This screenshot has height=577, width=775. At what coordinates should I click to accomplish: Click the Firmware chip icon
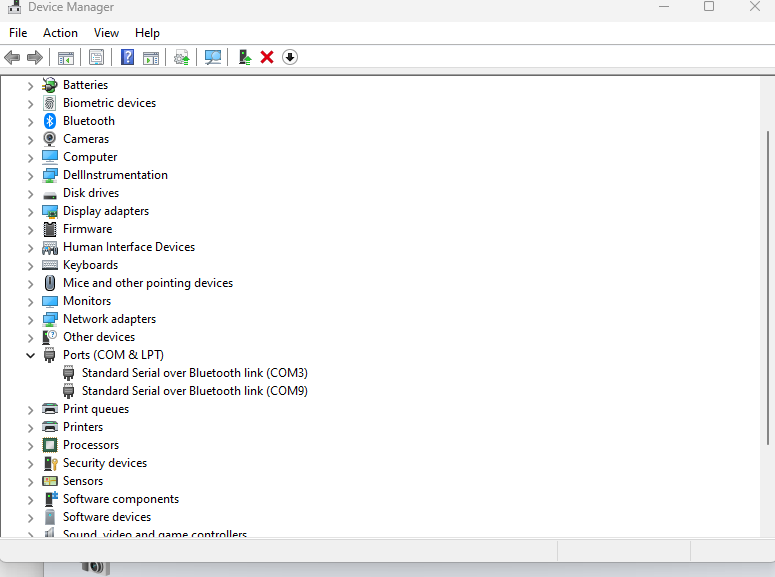tap(49, 229)
